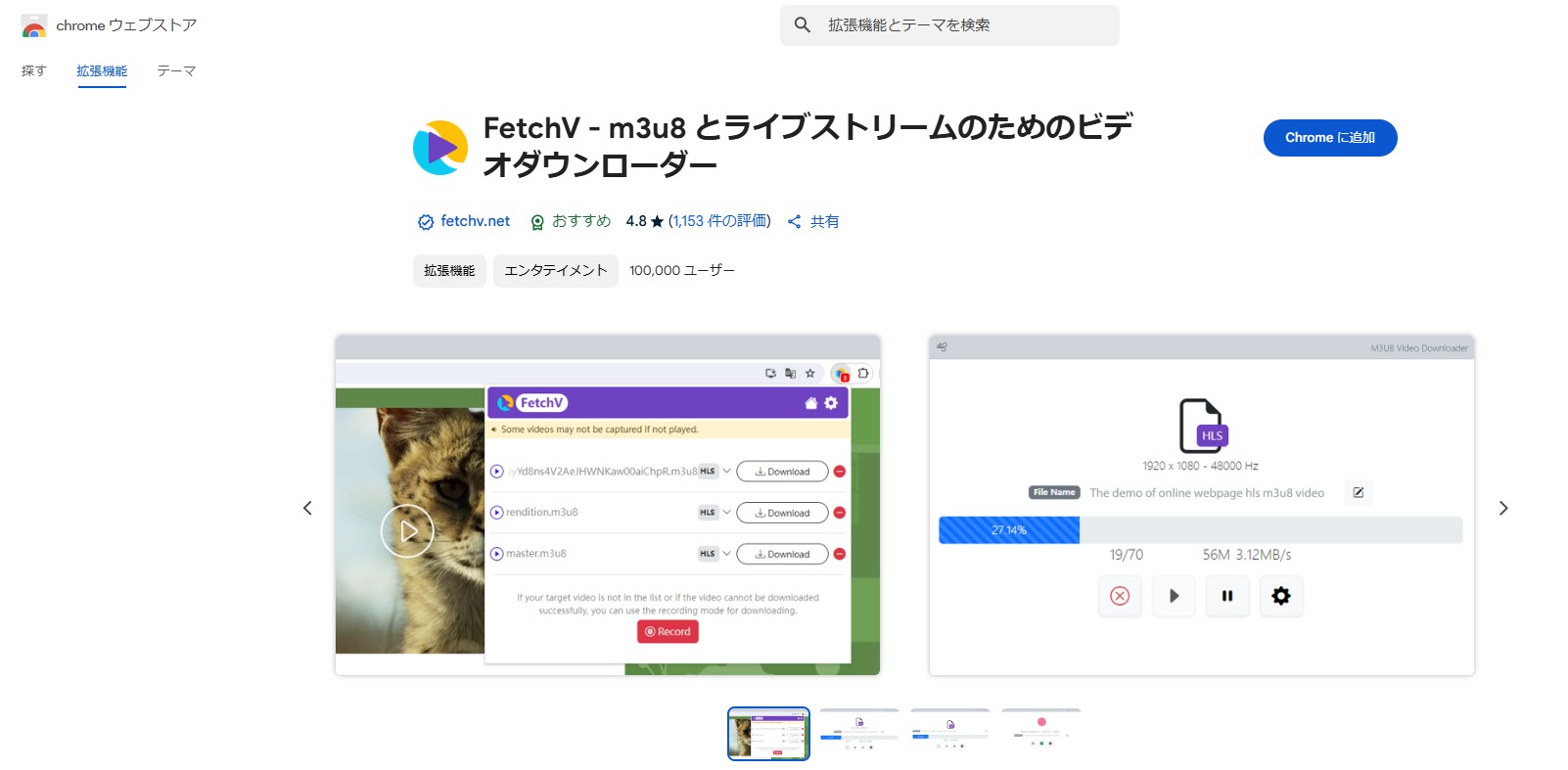Click the edit file name pencil icon
The height and width of the screenshot is (770, 1568).
(1359, 492)
